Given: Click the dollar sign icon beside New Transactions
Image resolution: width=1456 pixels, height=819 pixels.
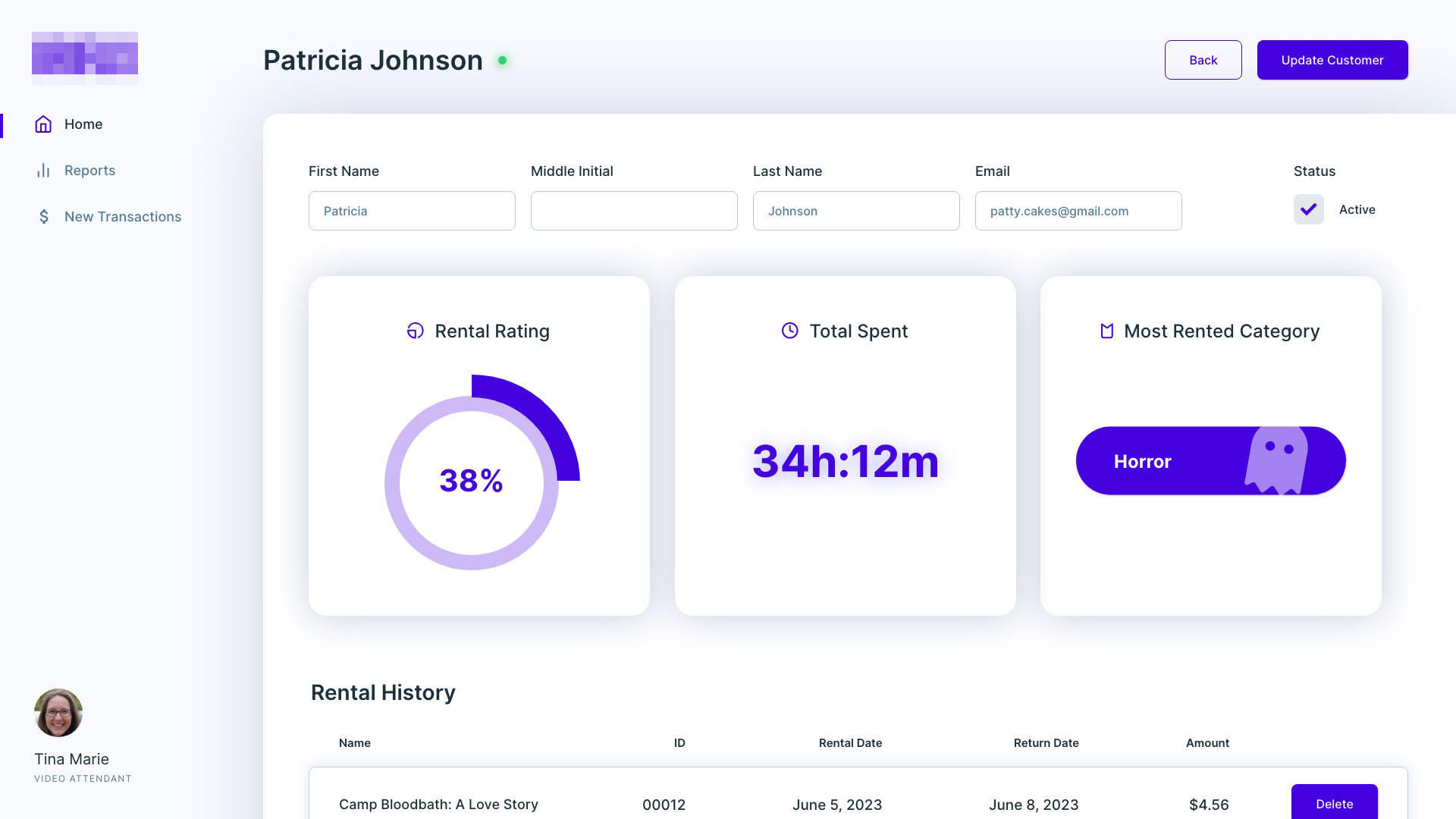Looking at the screenshot, I should pyautogui.click(x=43, y=216).
